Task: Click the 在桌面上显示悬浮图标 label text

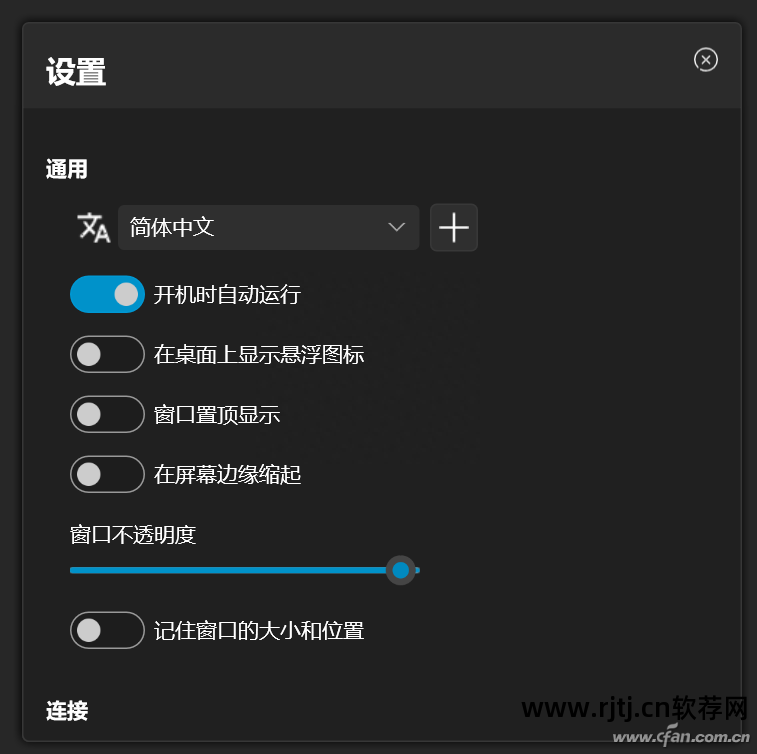Action: click(x=259, y=354)
